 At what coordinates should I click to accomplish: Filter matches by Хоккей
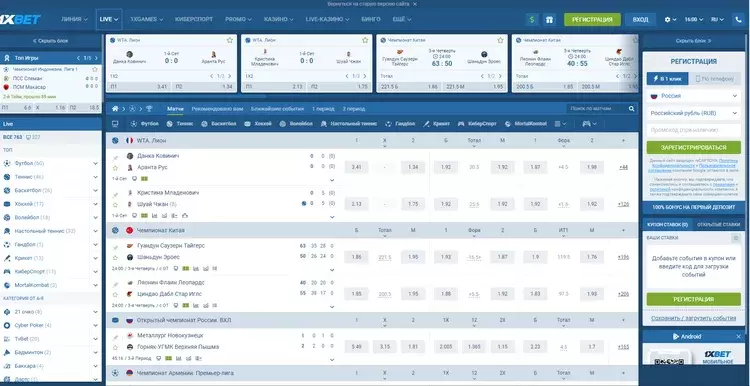click(258, 123)
